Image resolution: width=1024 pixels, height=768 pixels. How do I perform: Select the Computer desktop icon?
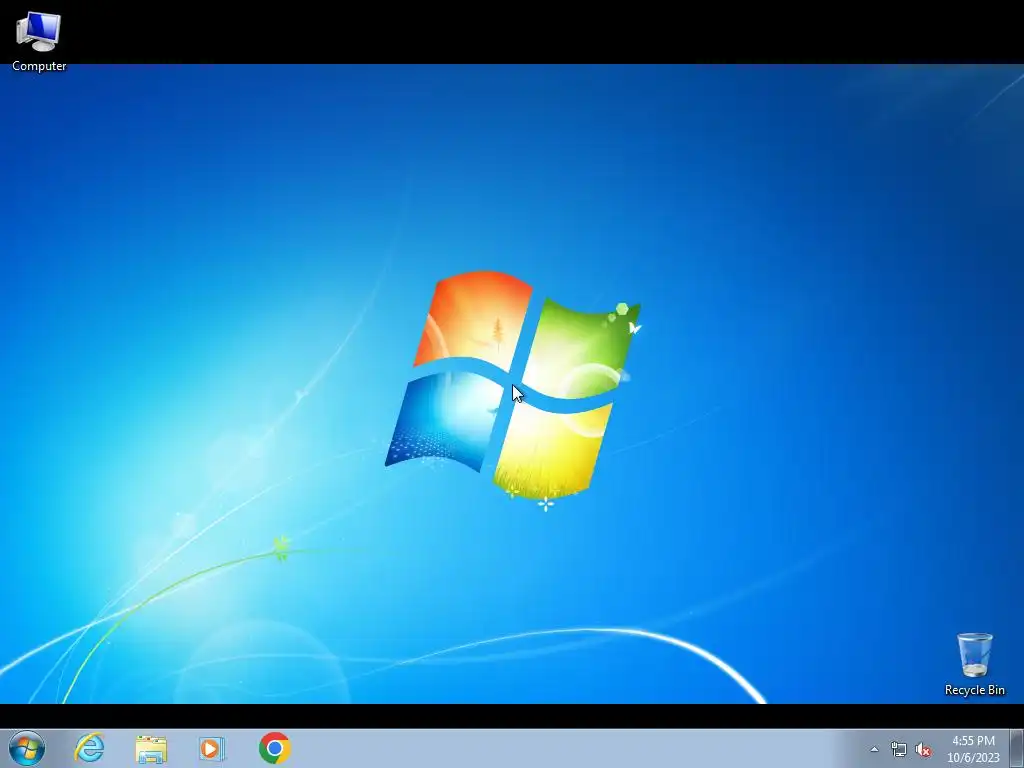tap(39, 40)
